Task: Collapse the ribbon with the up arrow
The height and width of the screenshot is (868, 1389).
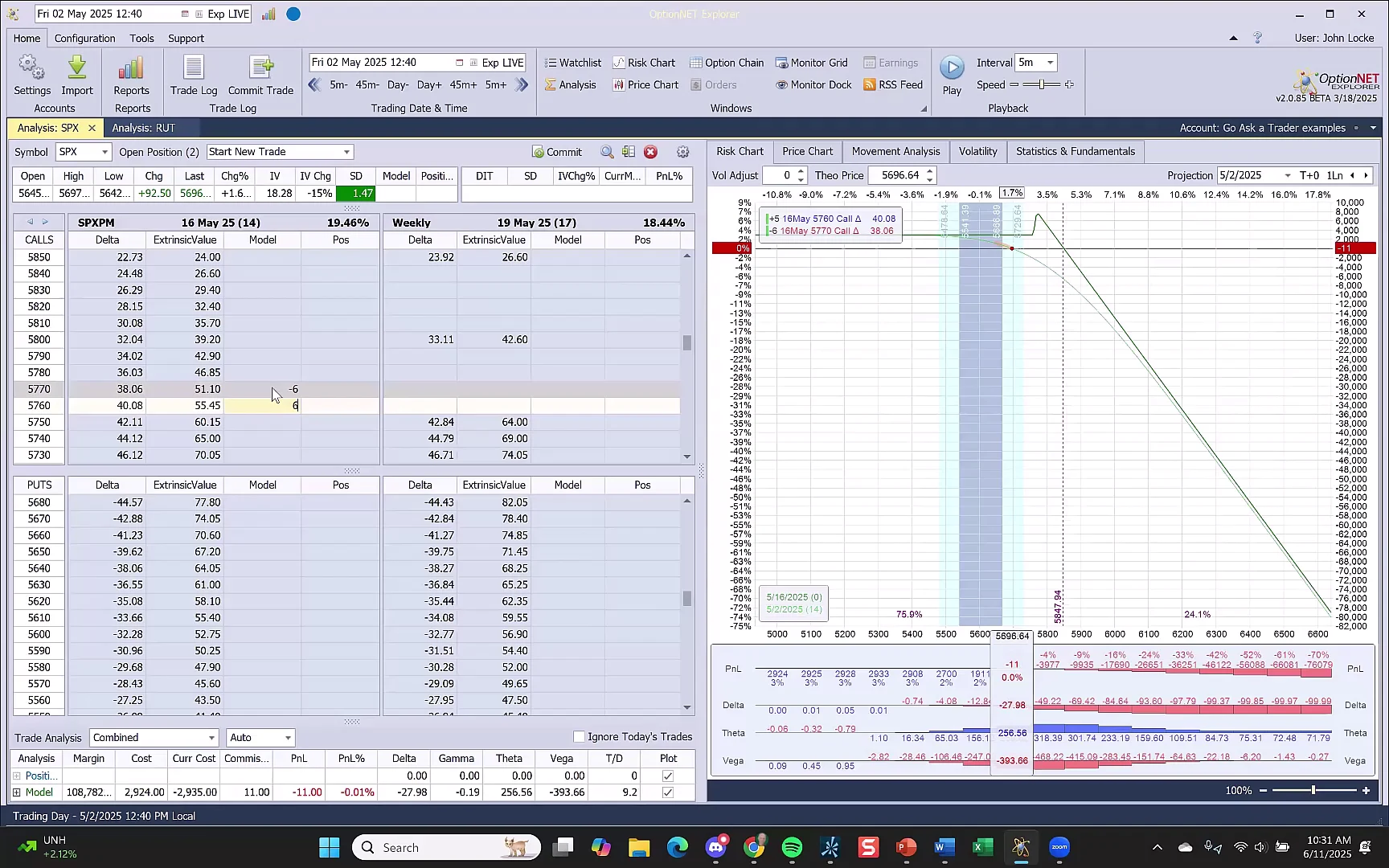Action: click(x=1234, y=38)
